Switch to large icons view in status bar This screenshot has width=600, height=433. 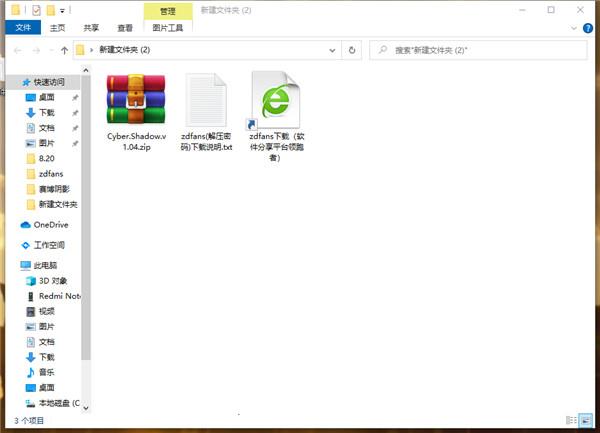pyautogui.click(x=585, y=420)
